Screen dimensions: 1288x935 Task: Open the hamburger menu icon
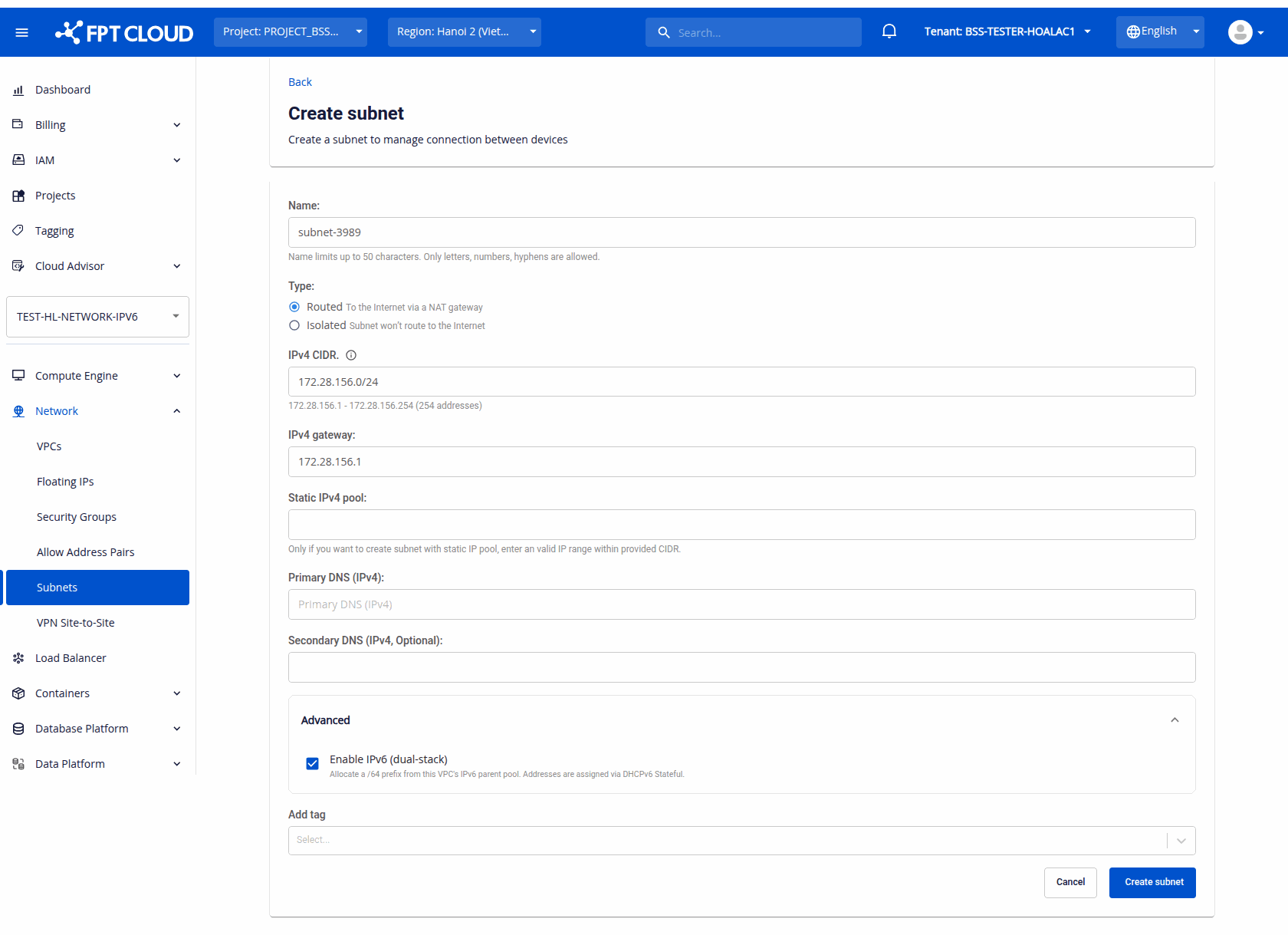[21, 32]
